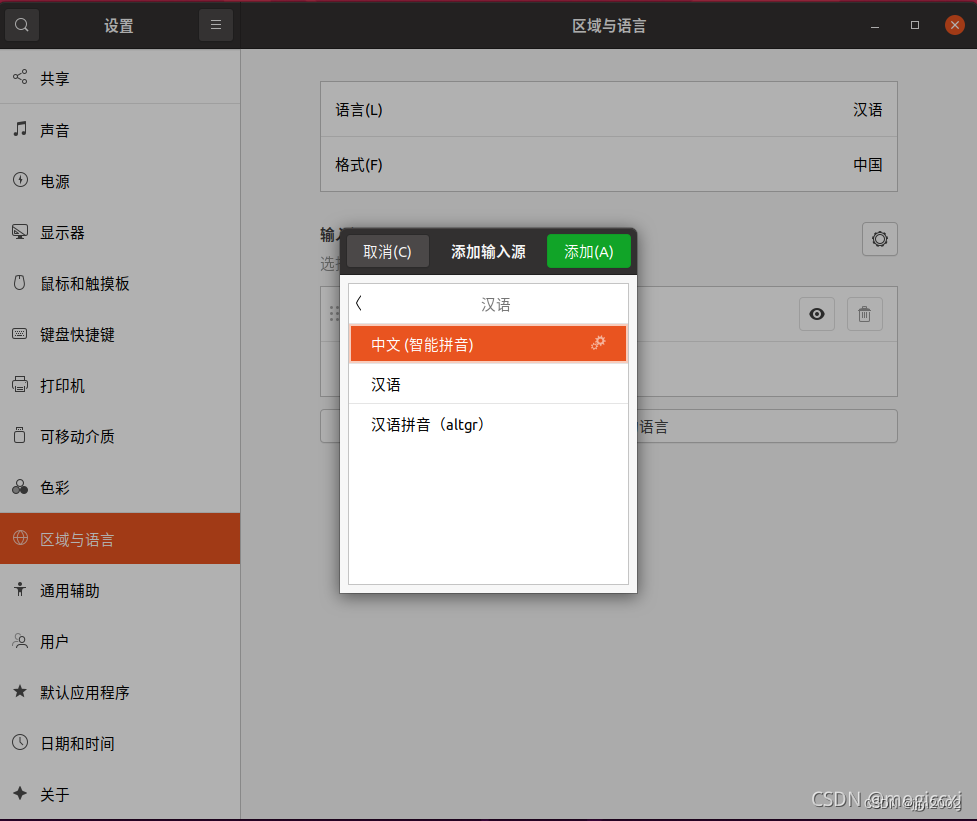Viewport: 977px width, 821px height.
Task: Maximize the Settings window
Action: 915,25
